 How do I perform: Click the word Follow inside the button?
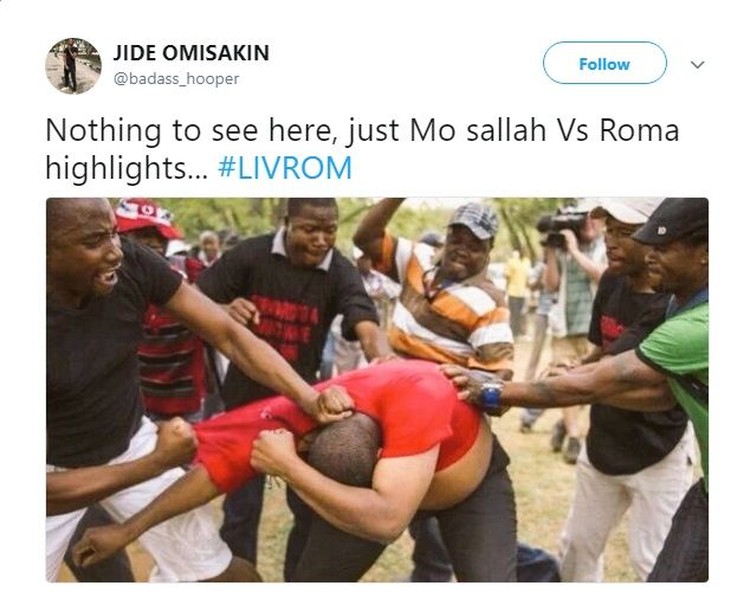point(605,64)
